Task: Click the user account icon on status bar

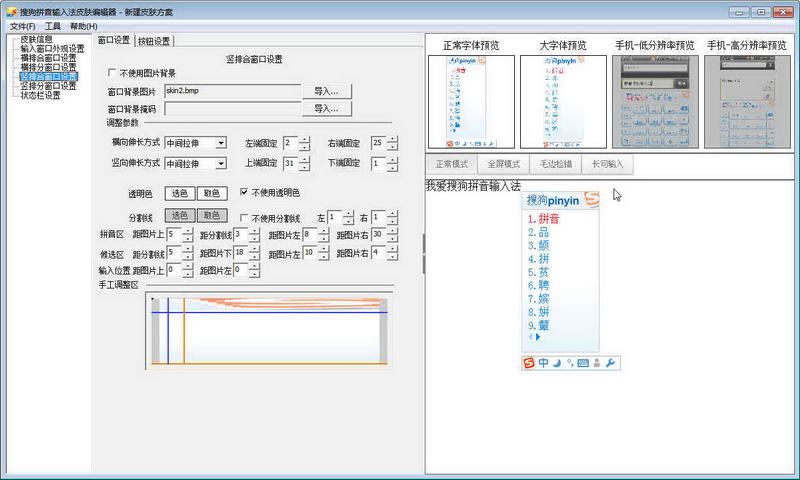Action: [x=596, y=363]
